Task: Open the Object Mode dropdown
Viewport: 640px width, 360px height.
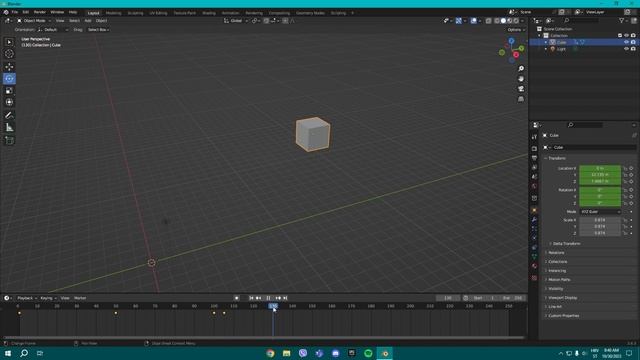Action: pos(34,21)
